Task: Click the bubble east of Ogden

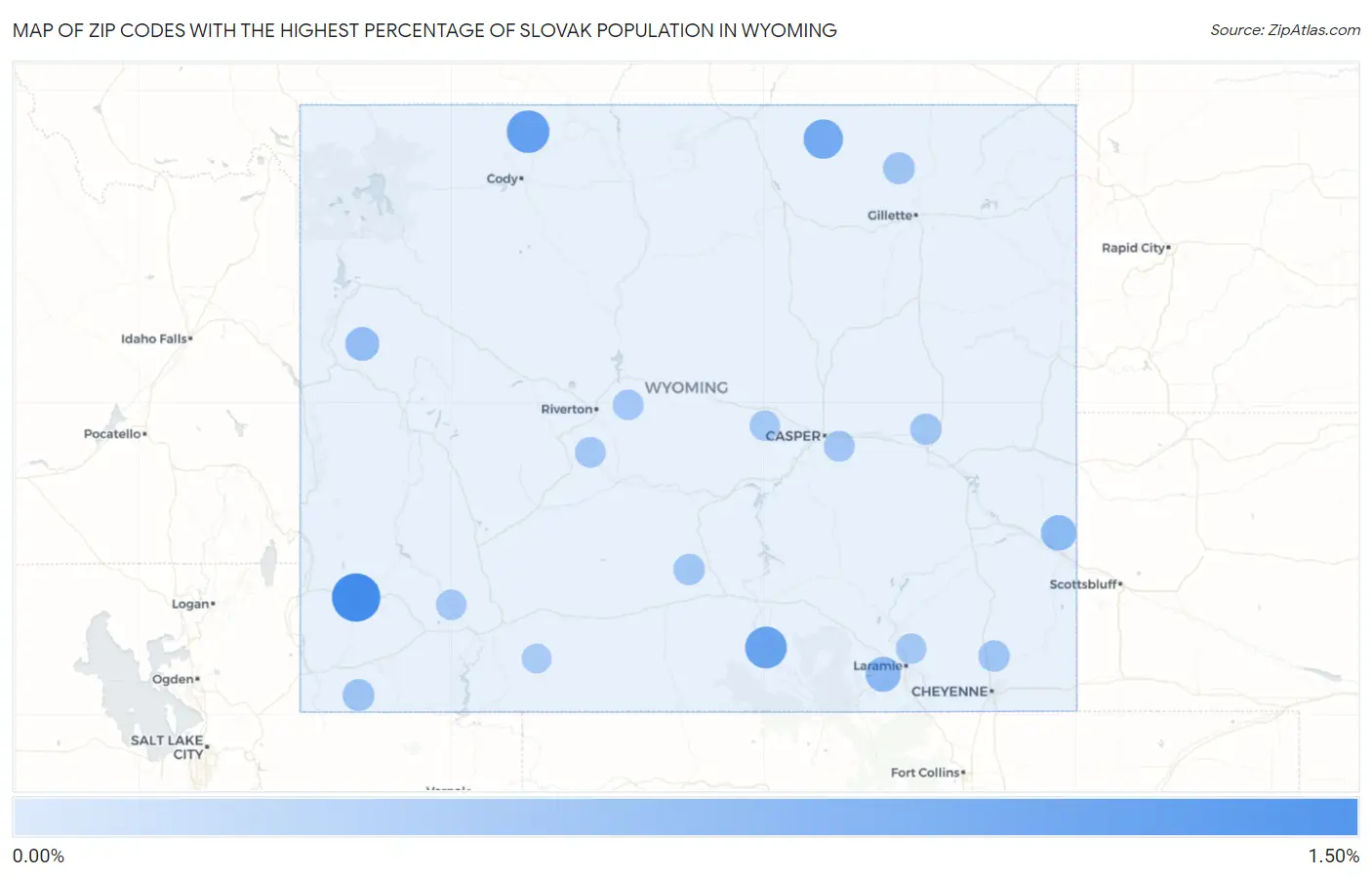Action: (358, 696)
